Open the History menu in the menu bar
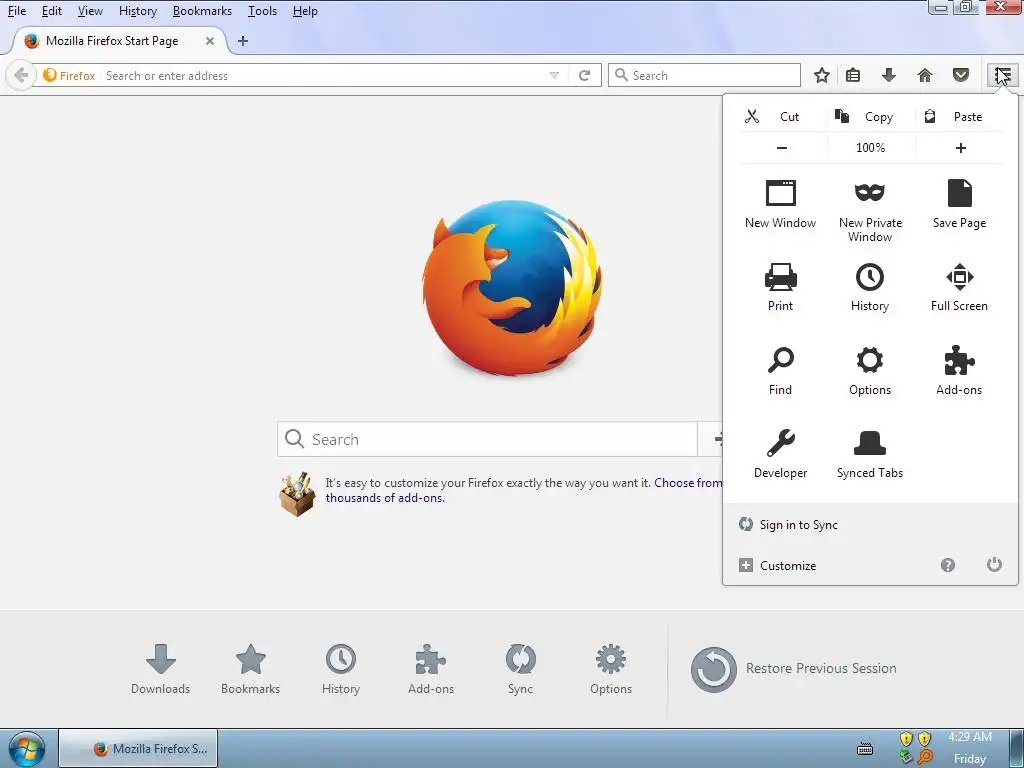 [138, 11]
